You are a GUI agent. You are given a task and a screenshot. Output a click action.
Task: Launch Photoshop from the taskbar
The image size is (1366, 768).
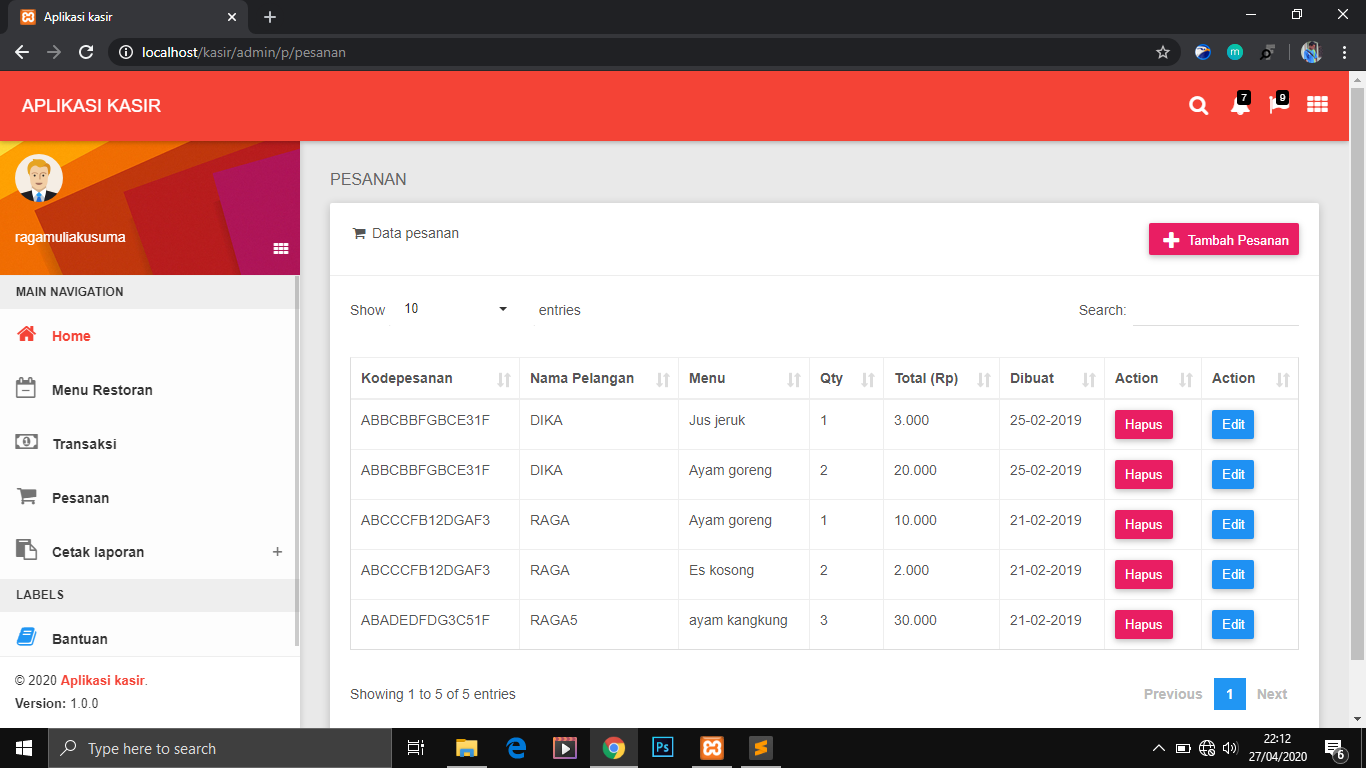coord(662,747)
